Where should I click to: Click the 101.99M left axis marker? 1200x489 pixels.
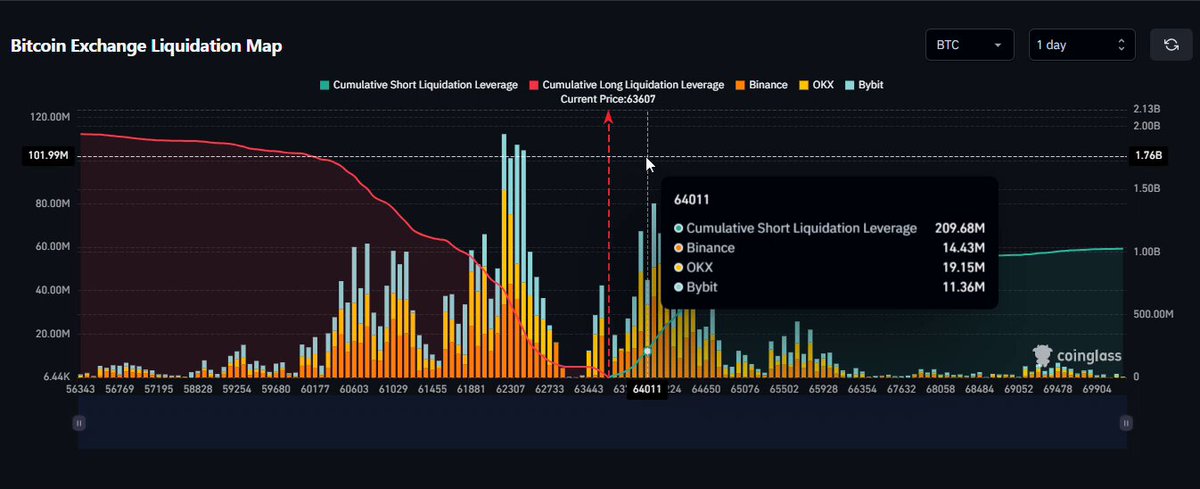coord(48,156)
